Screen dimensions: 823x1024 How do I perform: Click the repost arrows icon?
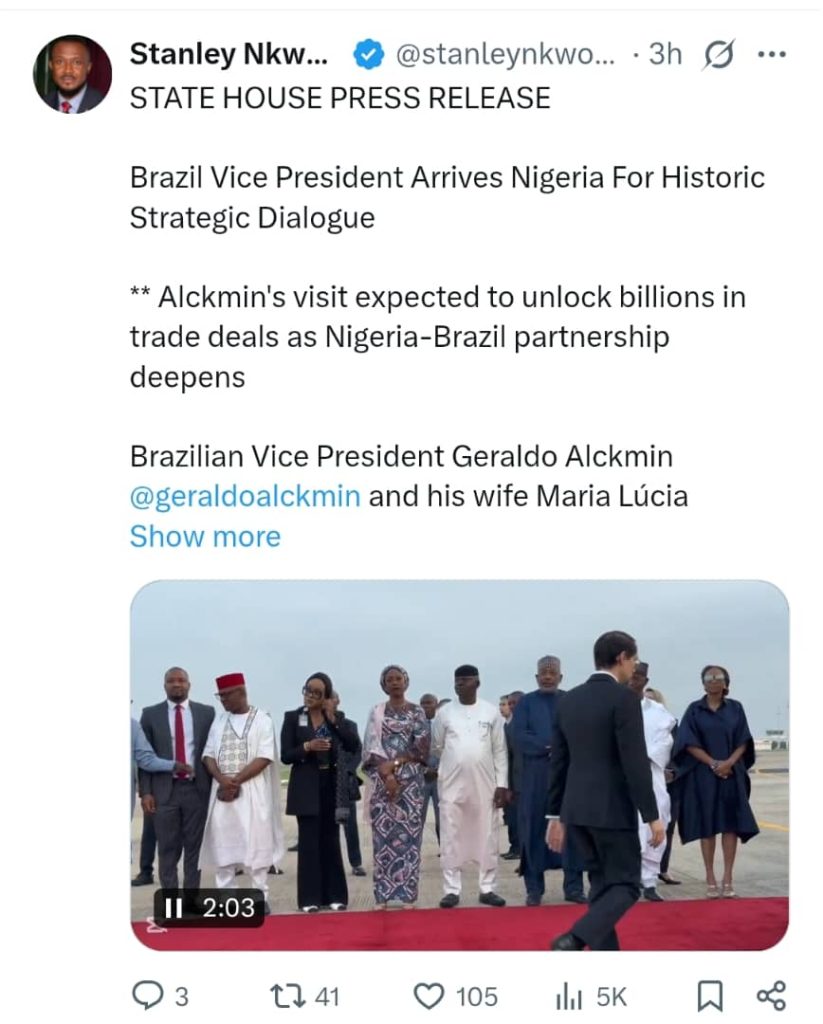click(x=290, y=997)
